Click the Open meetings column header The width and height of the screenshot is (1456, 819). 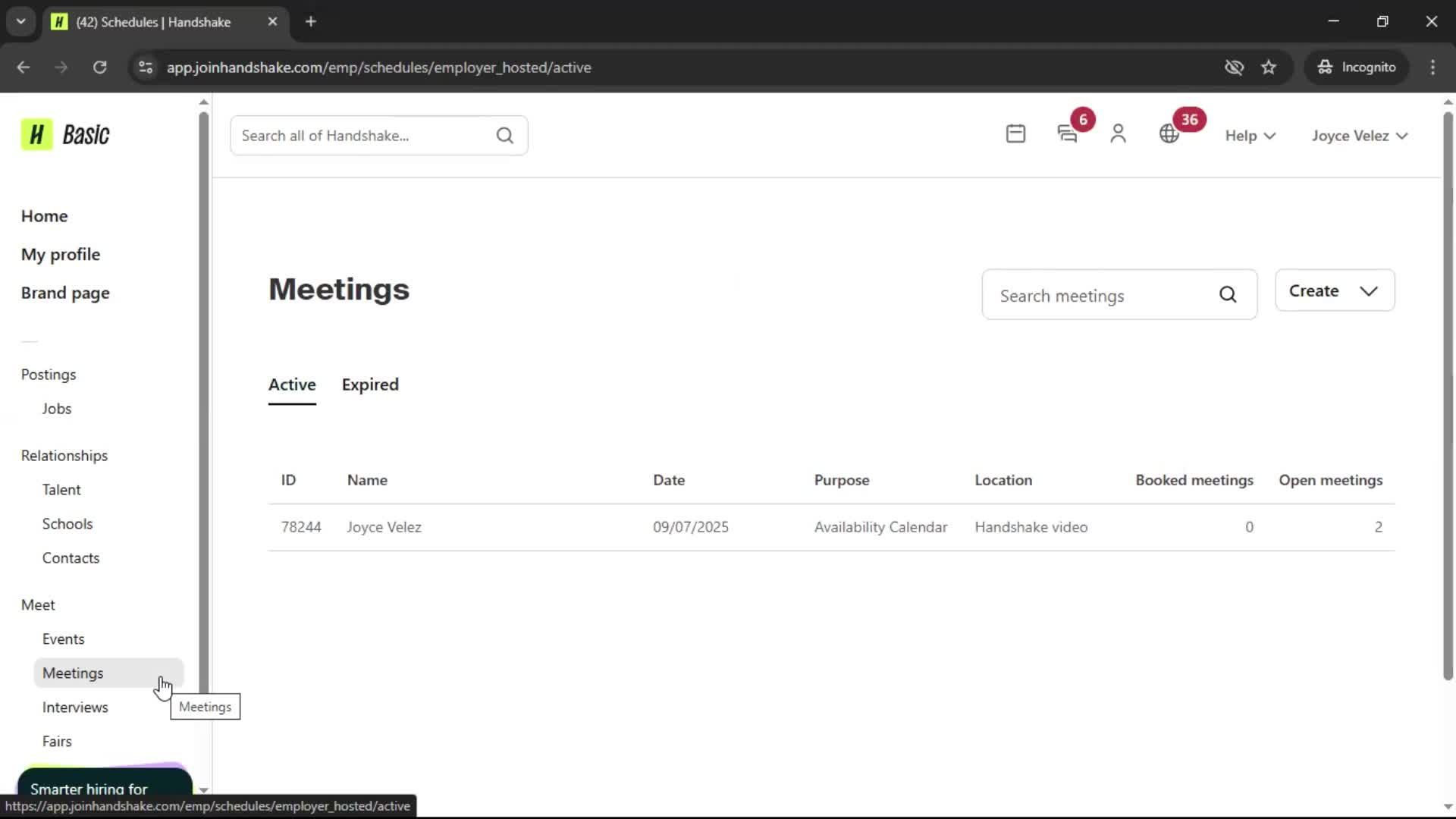tap(1331, 480)
